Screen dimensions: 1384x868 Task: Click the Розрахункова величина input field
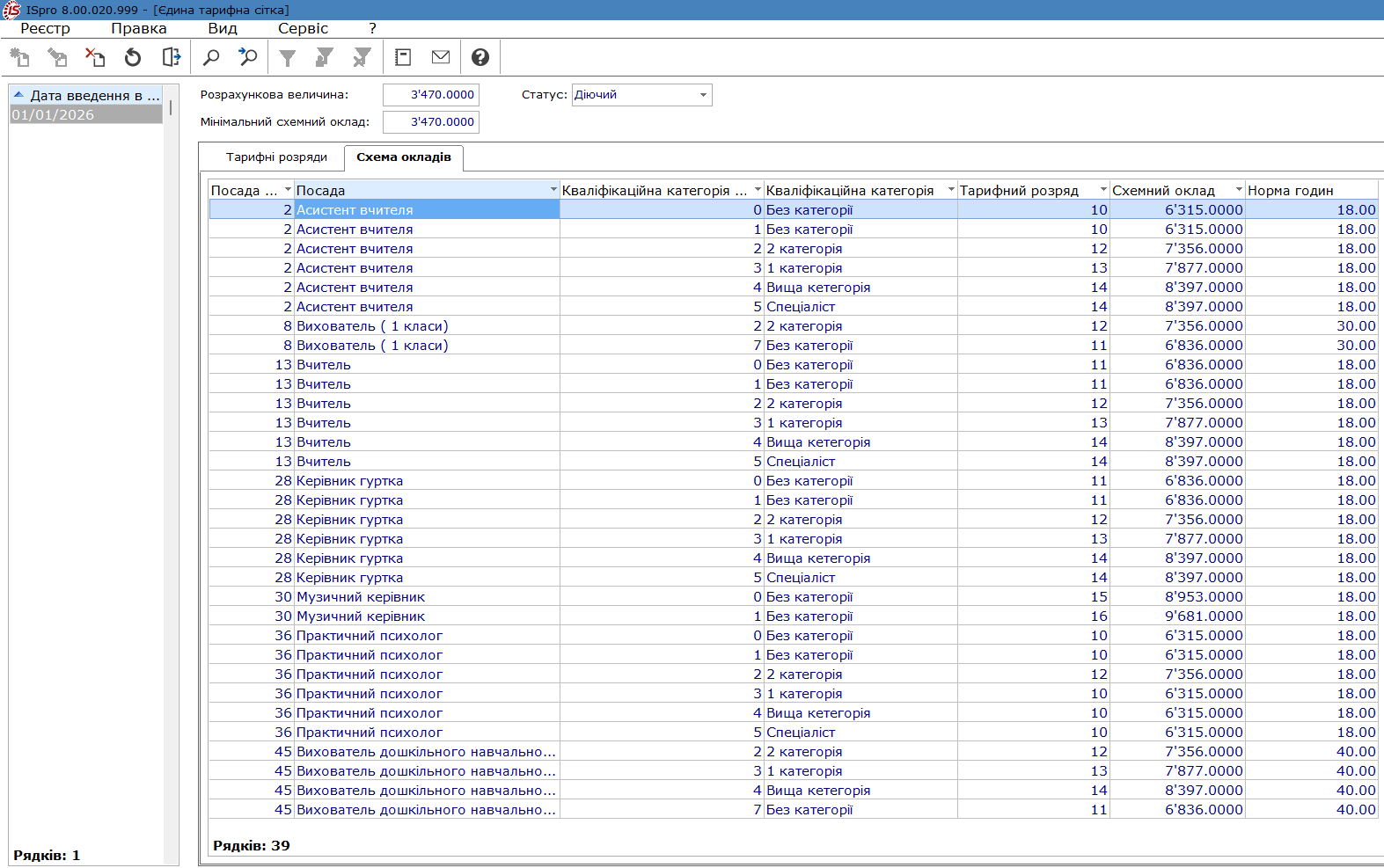coord(431,95)
